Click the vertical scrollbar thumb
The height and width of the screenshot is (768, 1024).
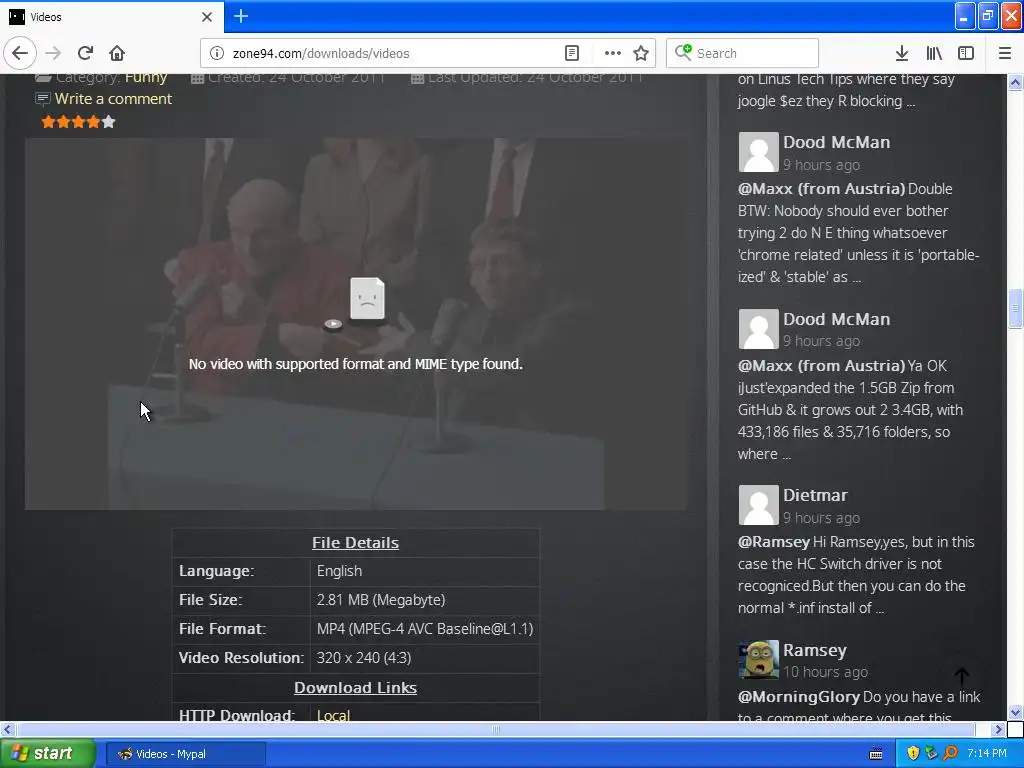click(1015, 308)
